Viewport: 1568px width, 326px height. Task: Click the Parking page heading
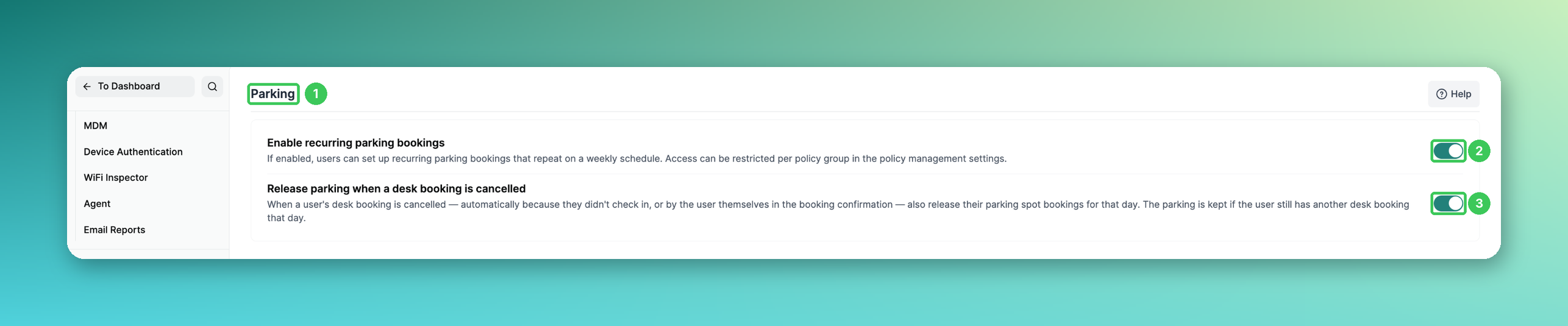pyautogui.click(x=273, y=94)
